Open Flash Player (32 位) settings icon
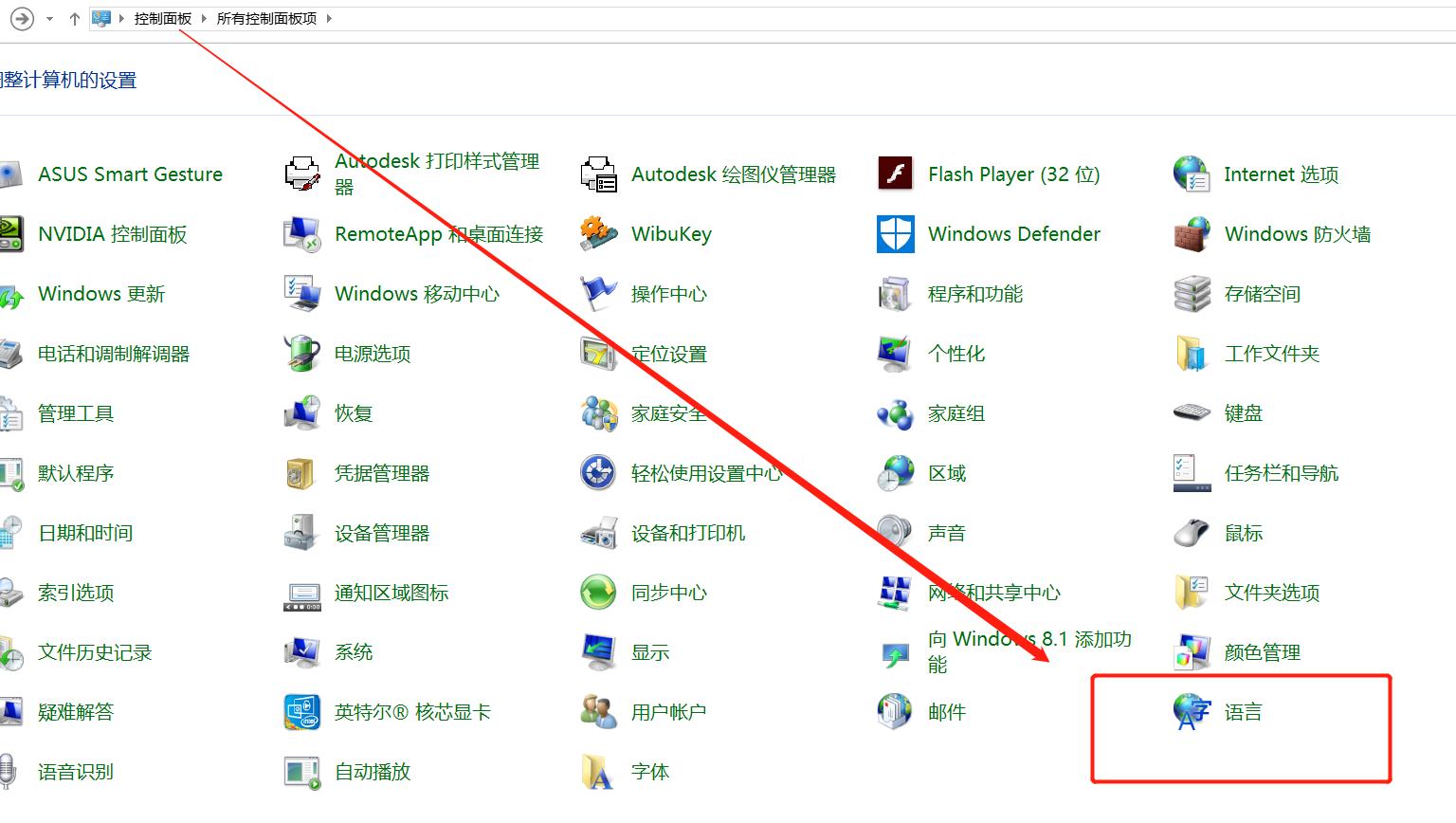The image size is (1456, 823). [x=893, y=174]
